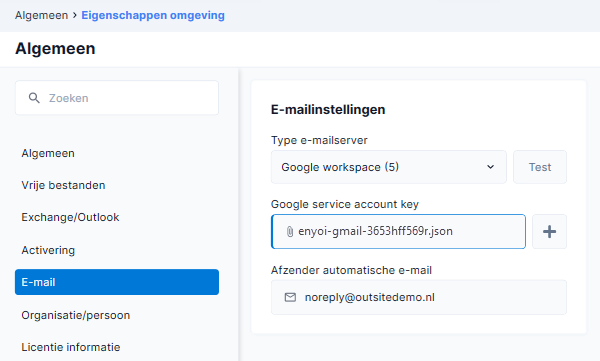Open Algemeen breadcrumb link
Screen dimensions: 600x361
pyautogui.click(x=41, y=15)
